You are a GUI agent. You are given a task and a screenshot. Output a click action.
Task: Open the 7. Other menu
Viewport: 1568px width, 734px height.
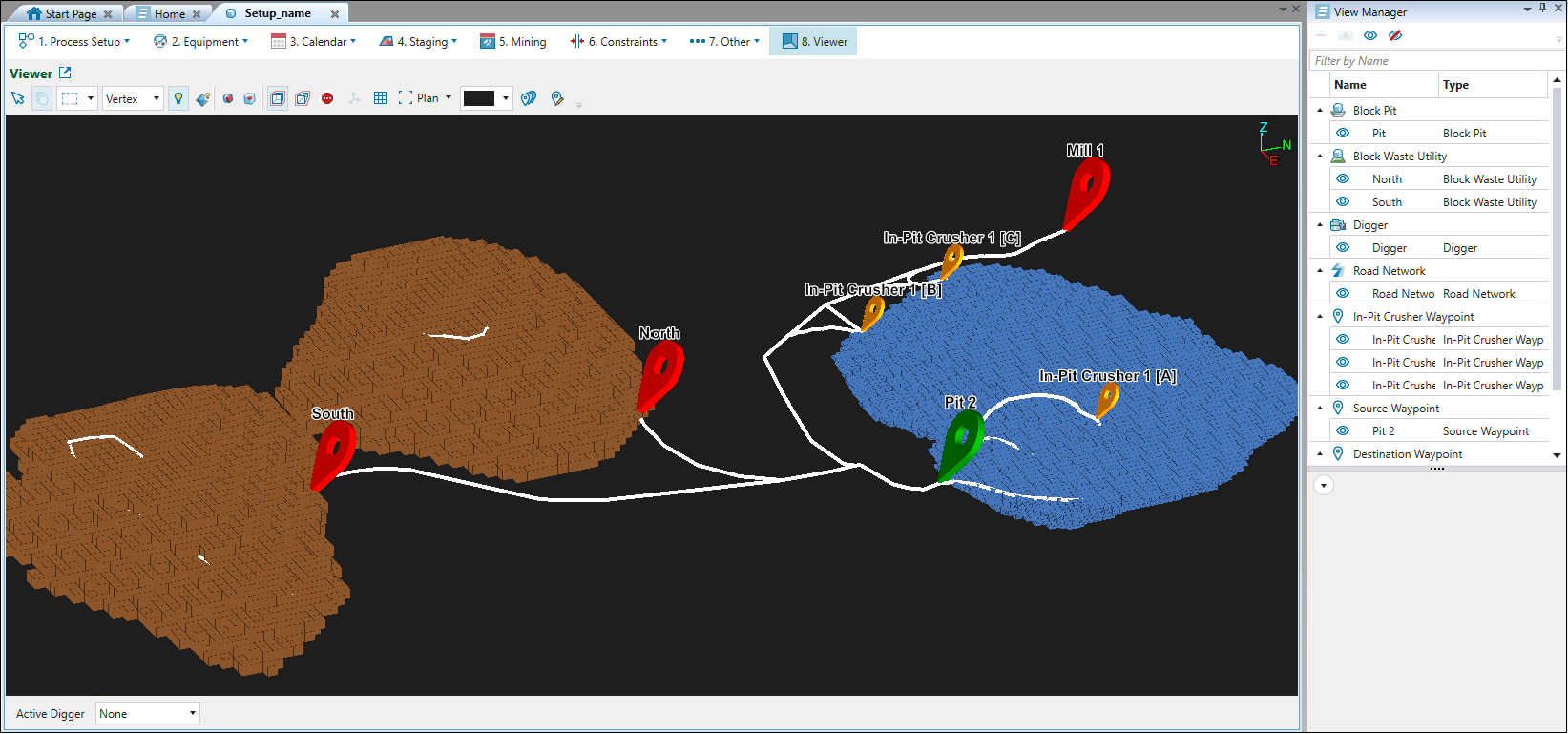724,41
